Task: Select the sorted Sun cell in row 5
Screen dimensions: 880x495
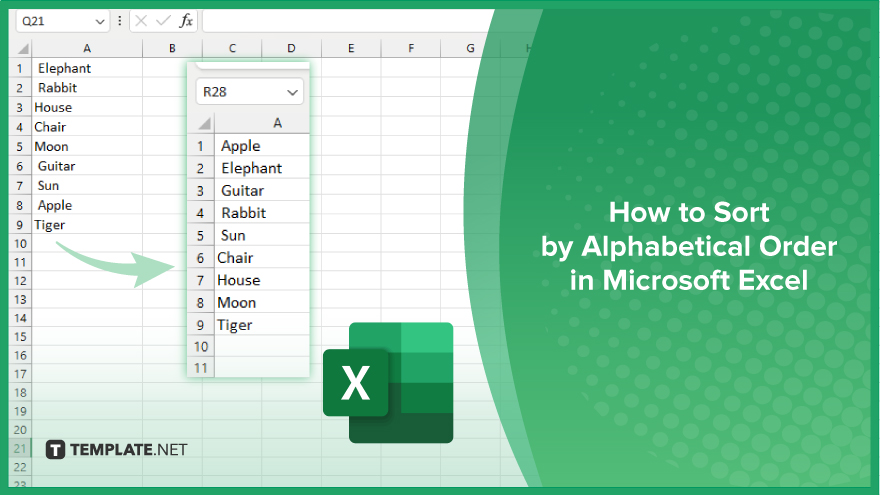Action: (262, 235)
